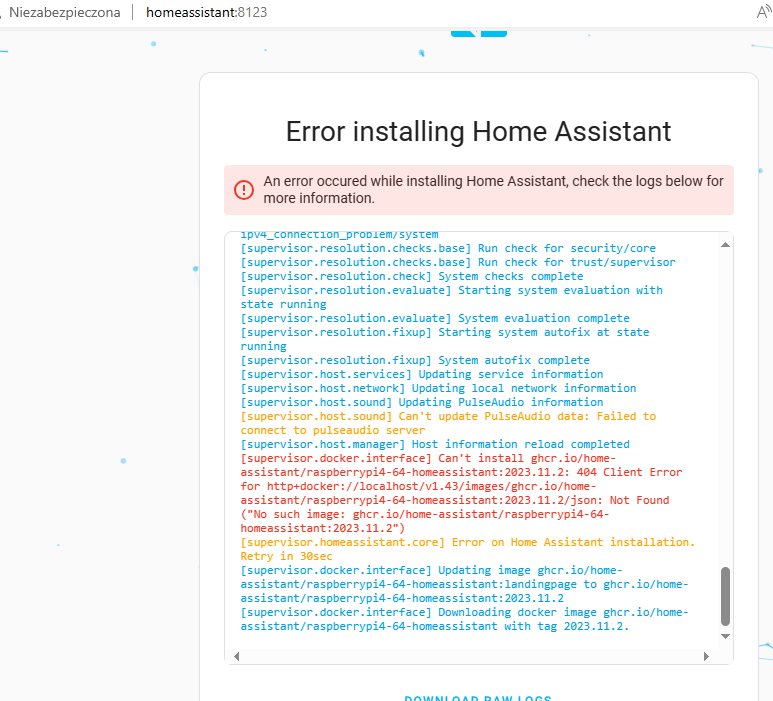Click the 'An error occured while installing' alert text
Viewport: 773px width, 701px height.
pyautogui.click(x=493, y=190)
